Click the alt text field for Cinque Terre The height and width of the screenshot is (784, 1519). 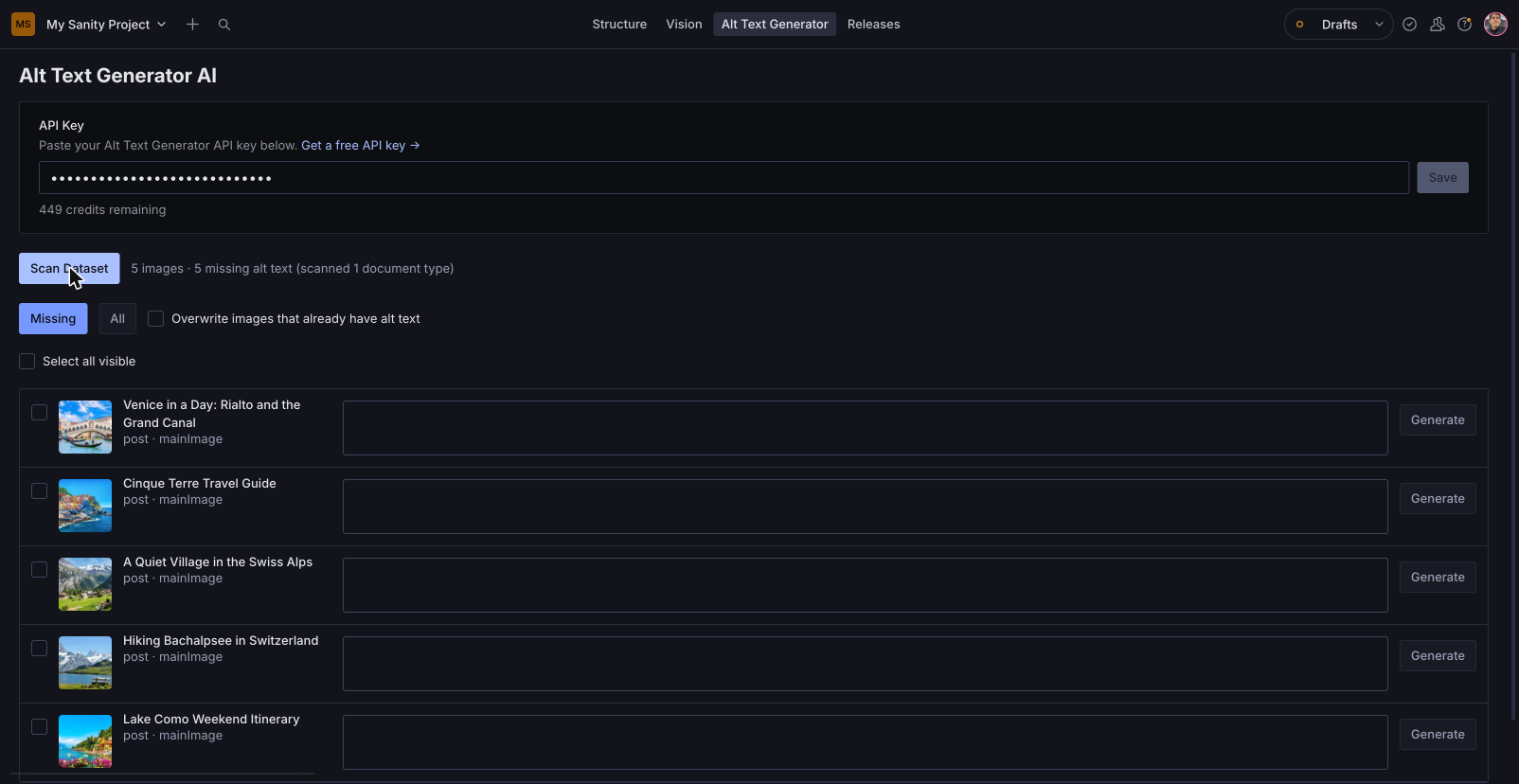865,506
